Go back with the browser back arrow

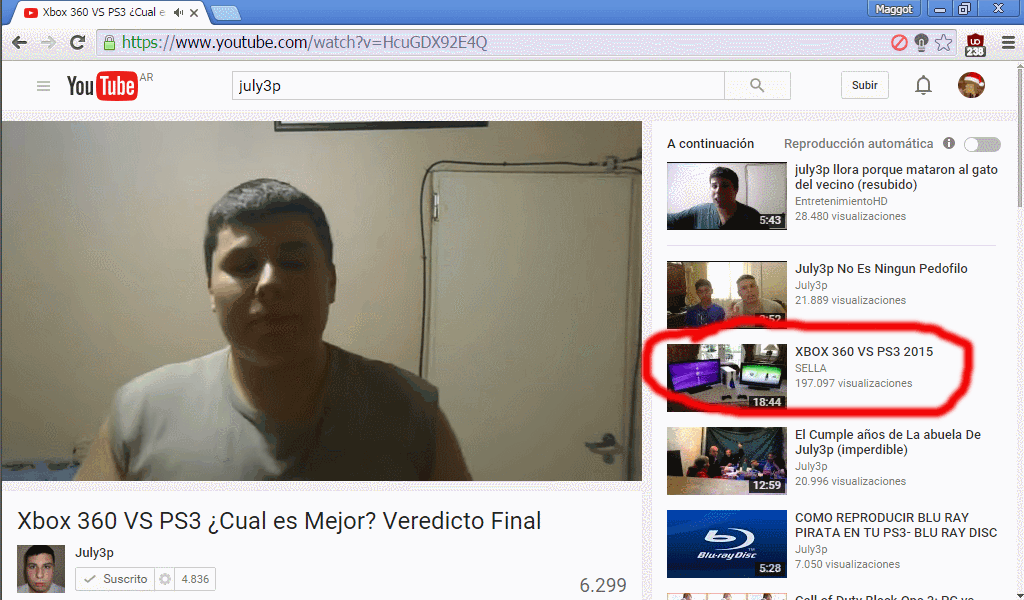click(20, 43)
